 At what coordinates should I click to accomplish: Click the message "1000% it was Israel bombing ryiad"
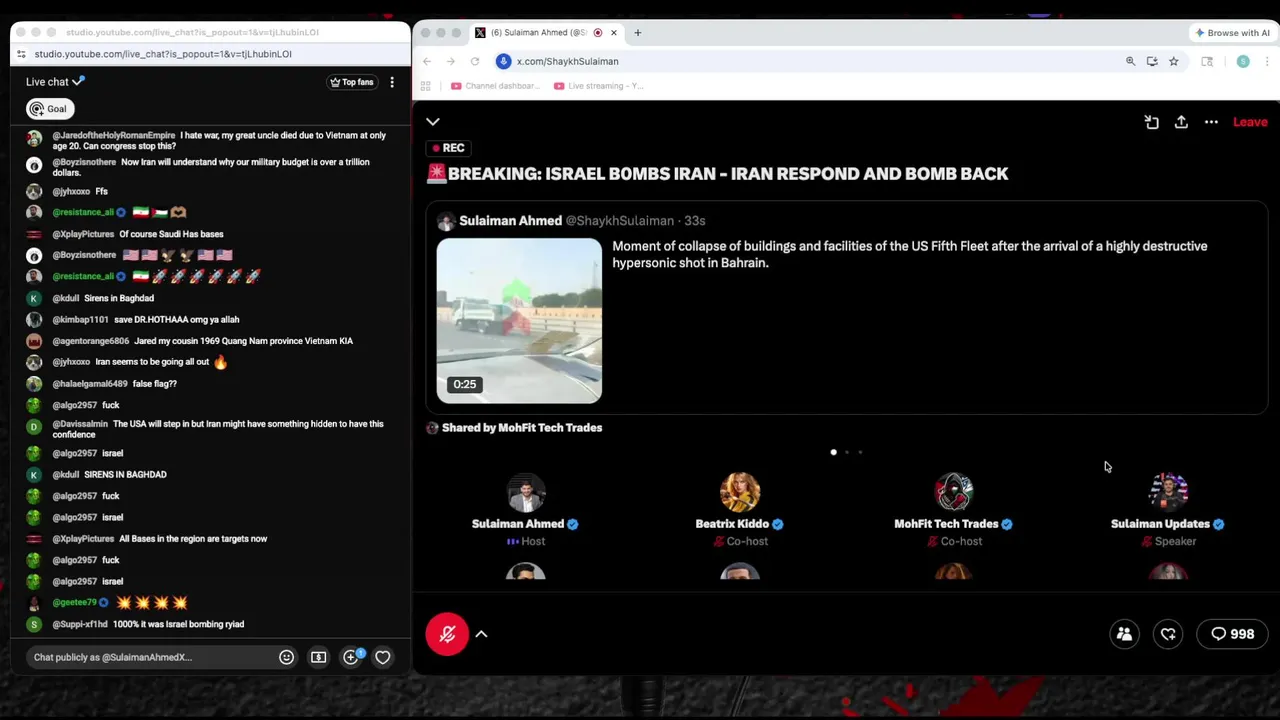click(x=178, y=624)
